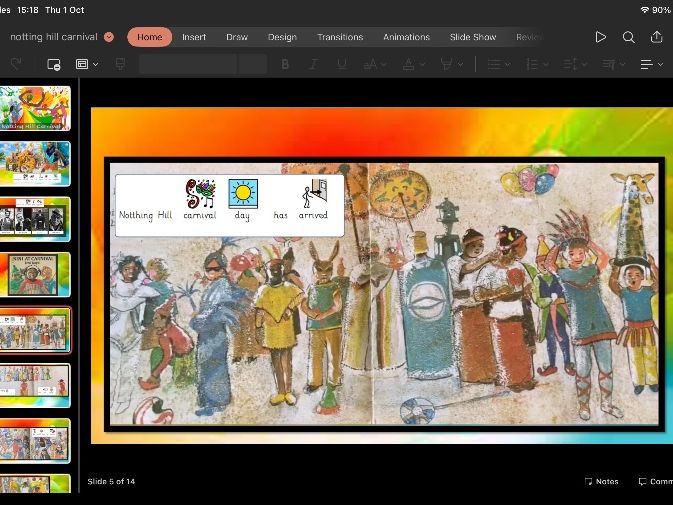Expand the highlight color chevron
The image size is (673, 505).
coord(460,65)
